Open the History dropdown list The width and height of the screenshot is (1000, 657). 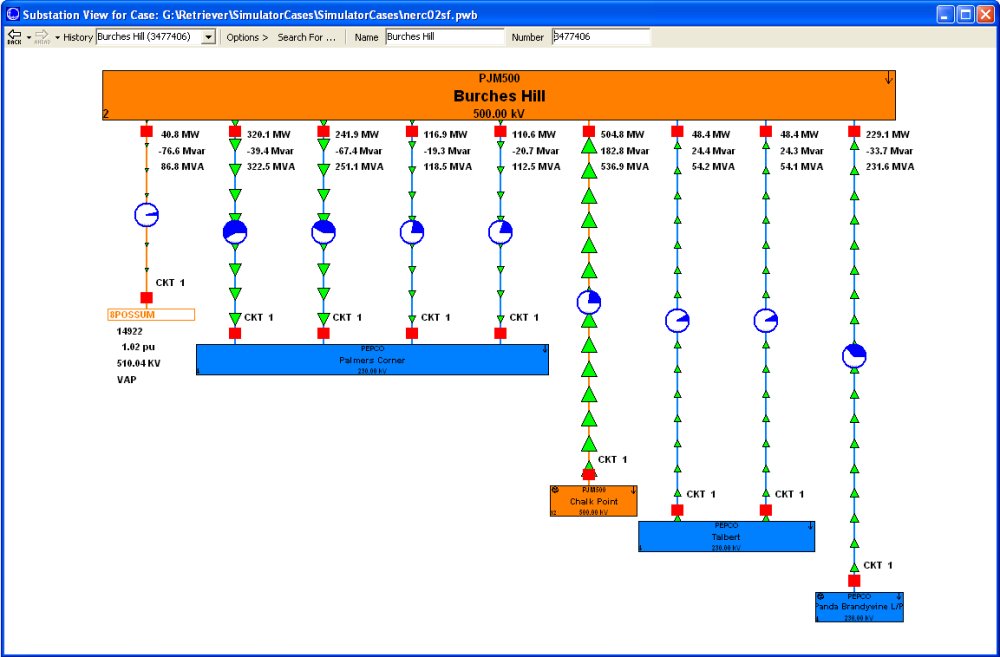tap(208, 37)
